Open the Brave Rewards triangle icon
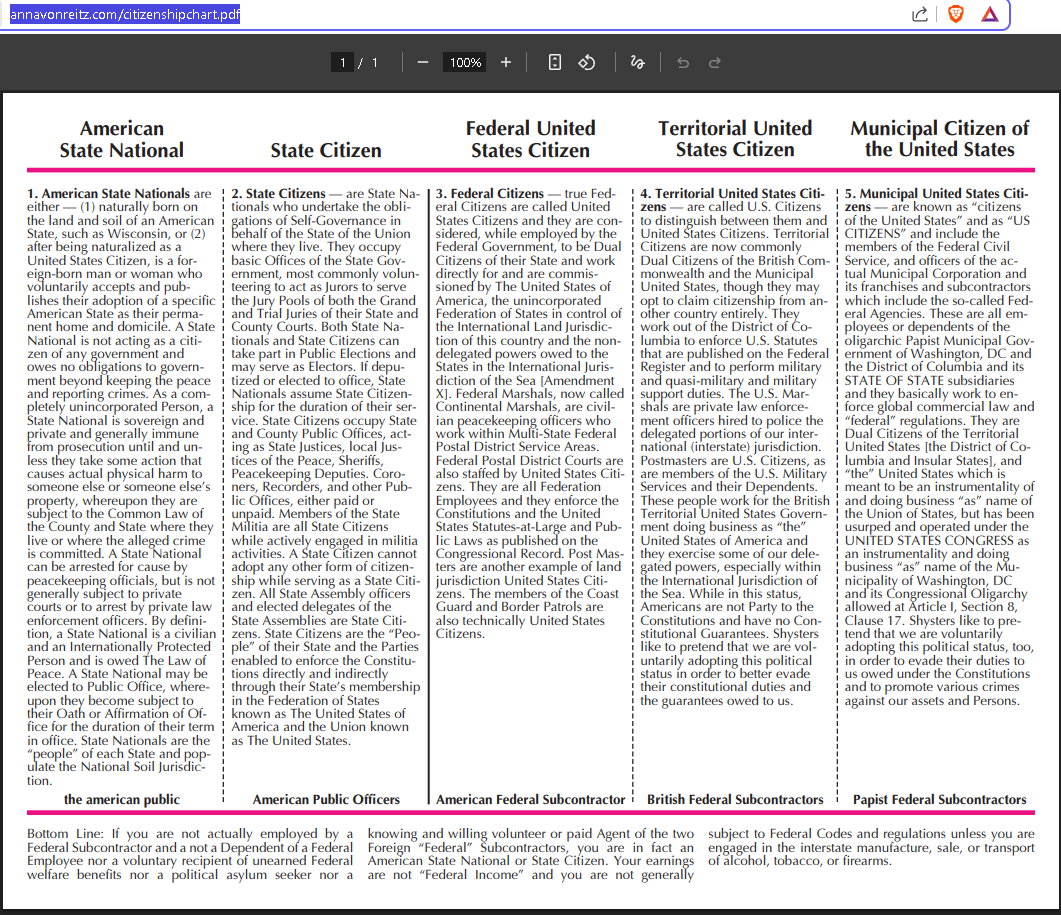 coord(989,14)
